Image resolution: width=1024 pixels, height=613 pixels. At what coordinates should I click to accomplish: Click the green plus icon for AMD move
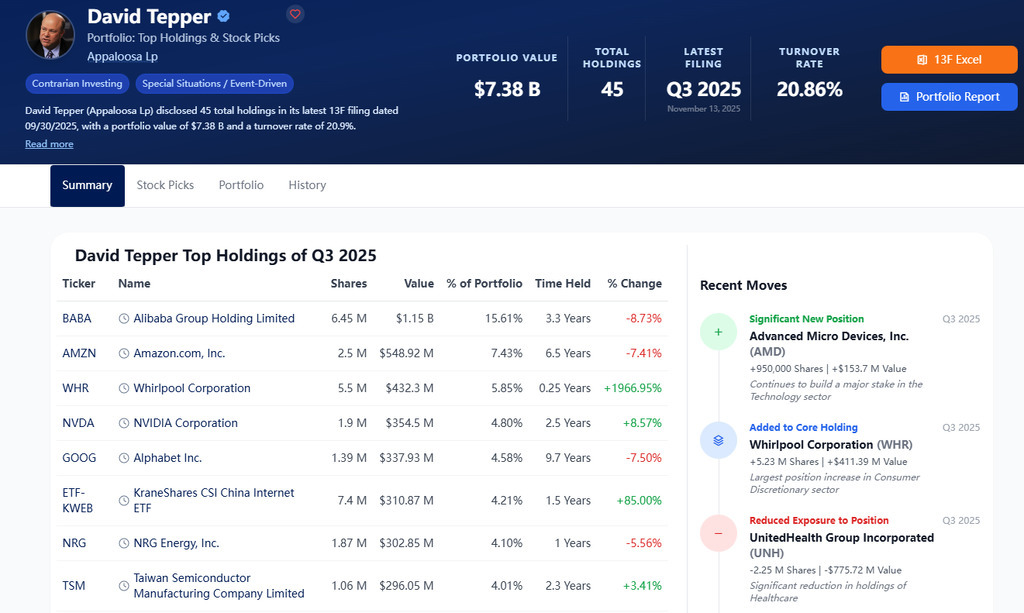pos(718,332)
